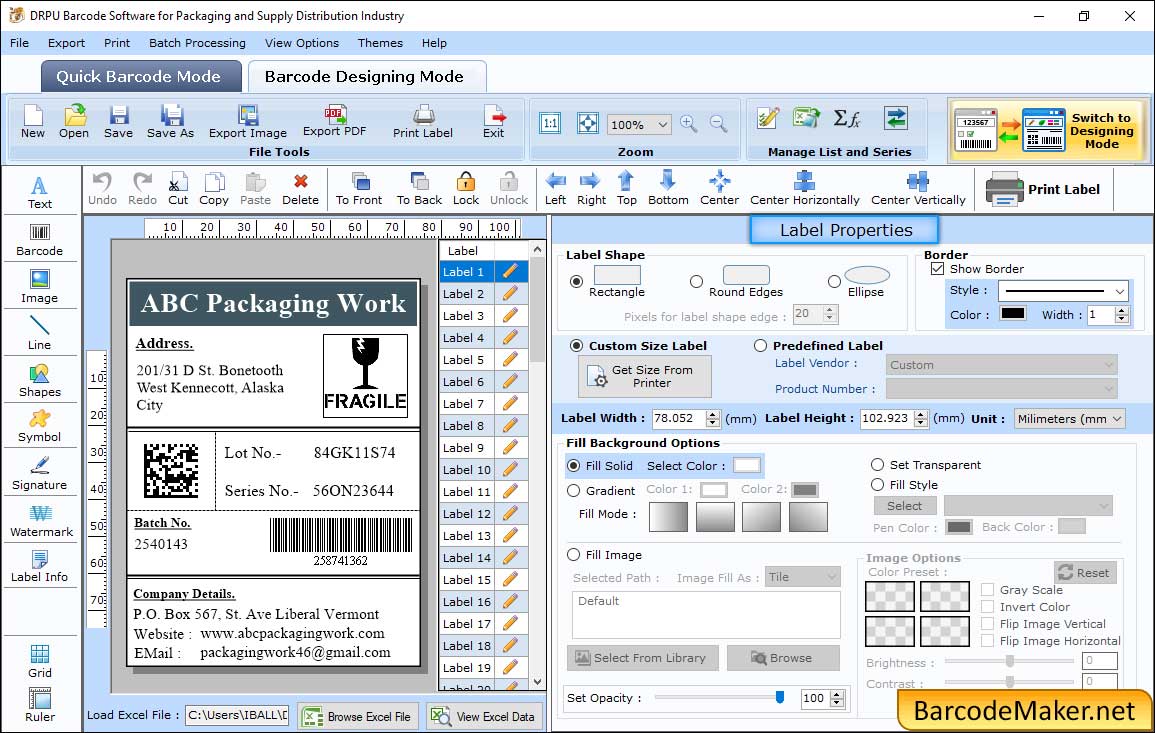This screenshot has width=1155, height=733.
Task: Click Center Horizontally alignment icon
Action: coord(804,189)
